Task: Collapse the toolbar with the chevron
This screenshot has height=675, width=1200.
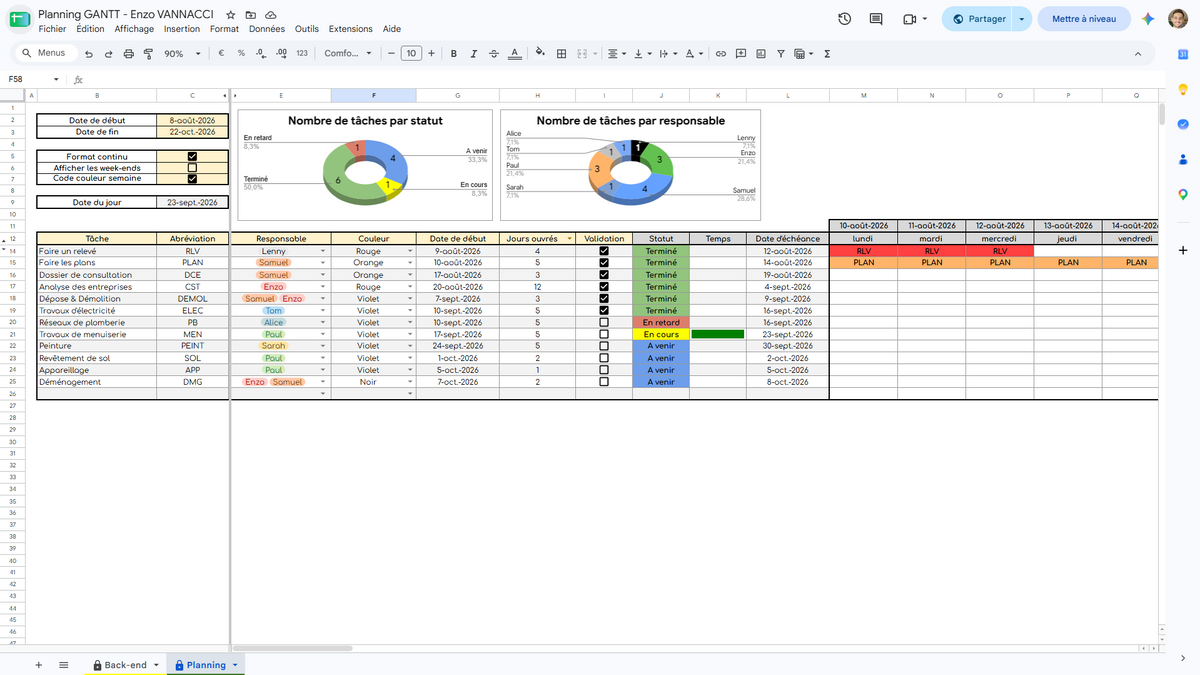Action: click(x=1138, y=54)
